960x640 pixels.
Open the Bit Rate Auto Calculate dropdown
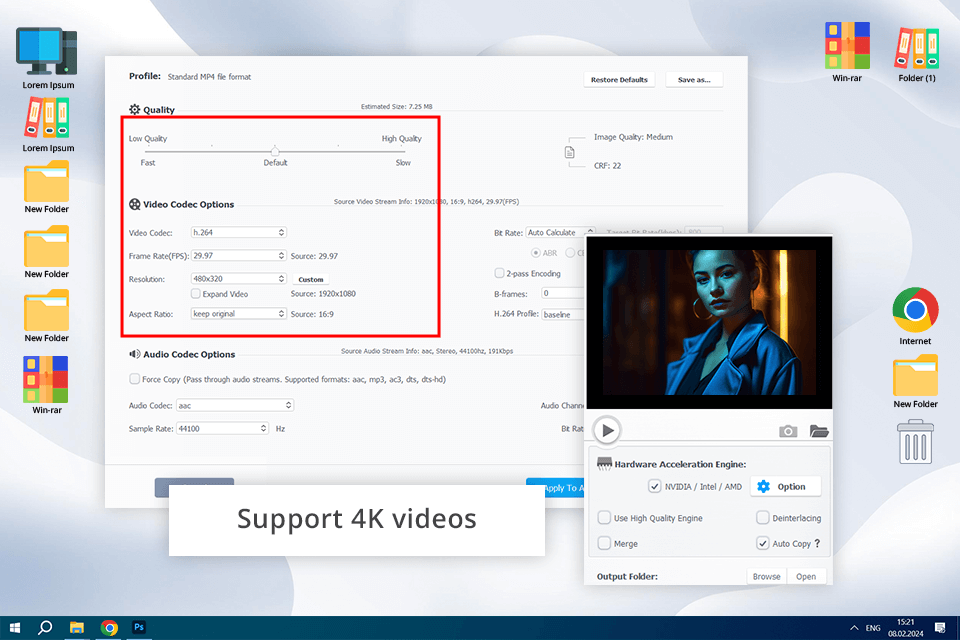(x=560, y=233)
